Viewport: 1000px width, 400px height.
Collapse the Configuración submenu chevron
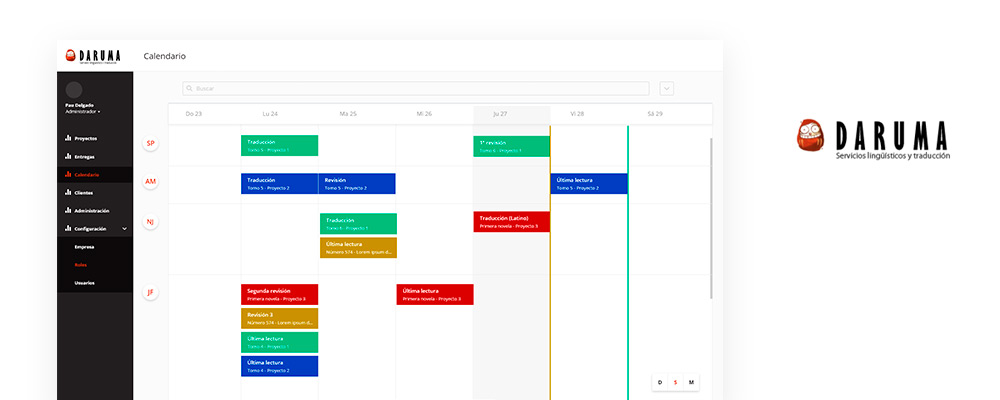pos(124,229)
